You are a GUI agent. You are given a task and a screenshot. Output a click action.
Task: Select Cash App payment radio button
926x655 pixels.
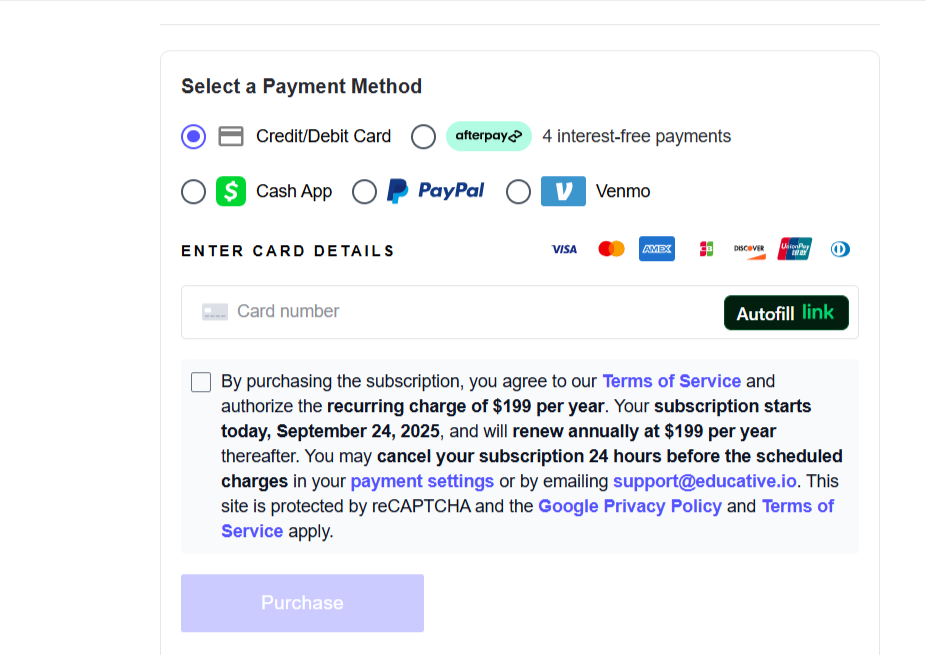[x=194, y=191]
